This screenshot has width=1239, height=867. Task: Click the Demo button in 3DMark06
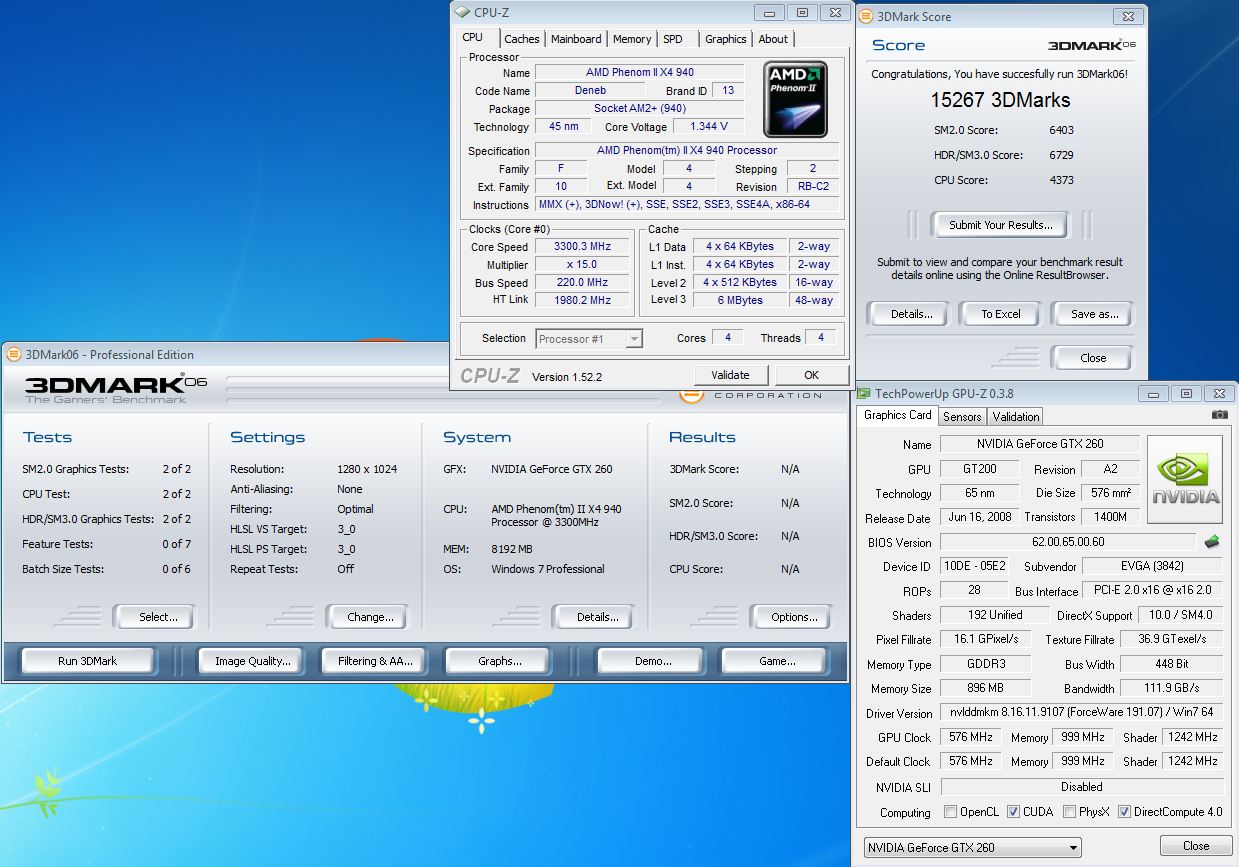click(653, 661)
